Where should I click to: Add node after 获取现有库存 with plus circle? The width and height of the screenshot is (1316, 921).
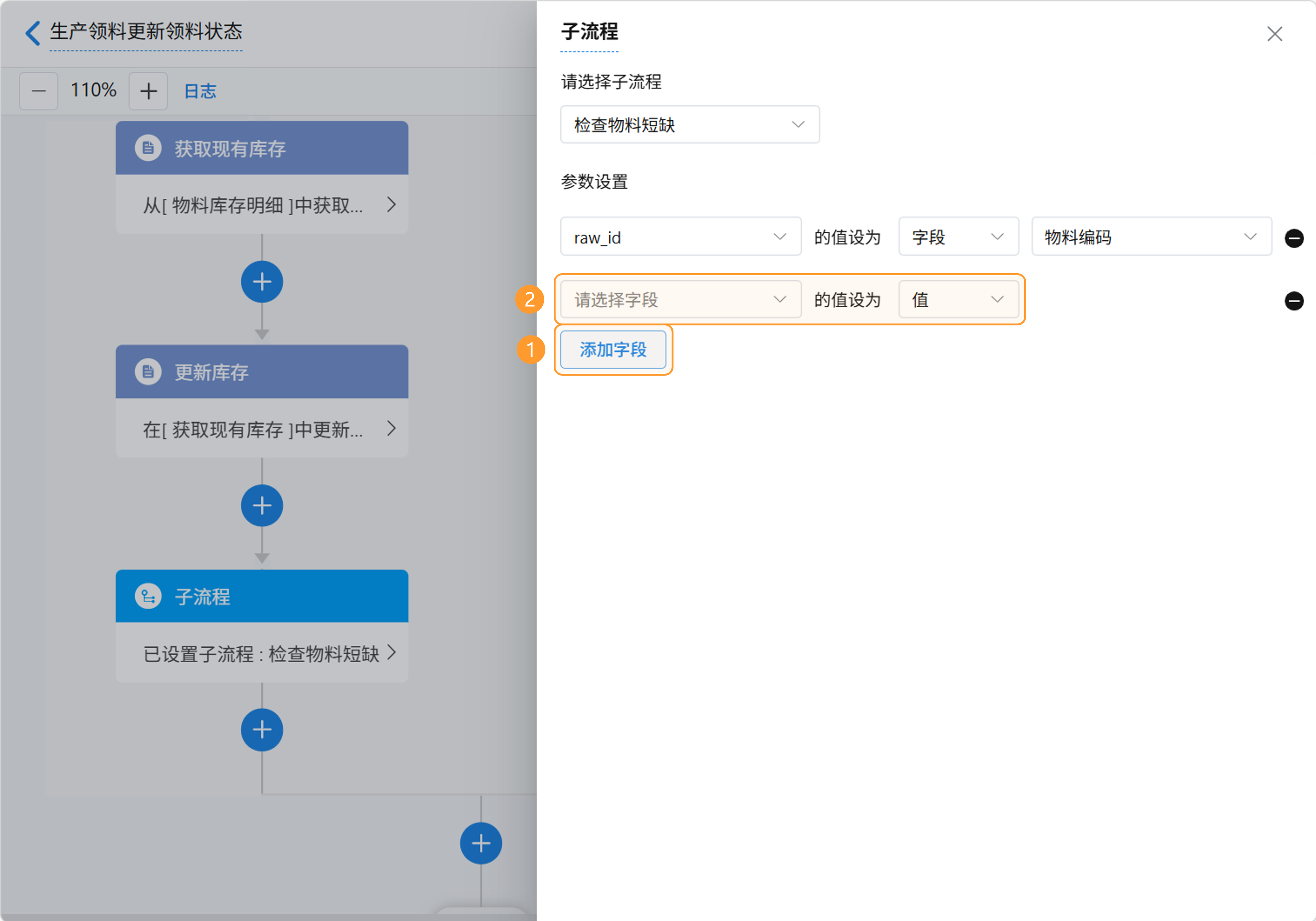tap(262, 282)
